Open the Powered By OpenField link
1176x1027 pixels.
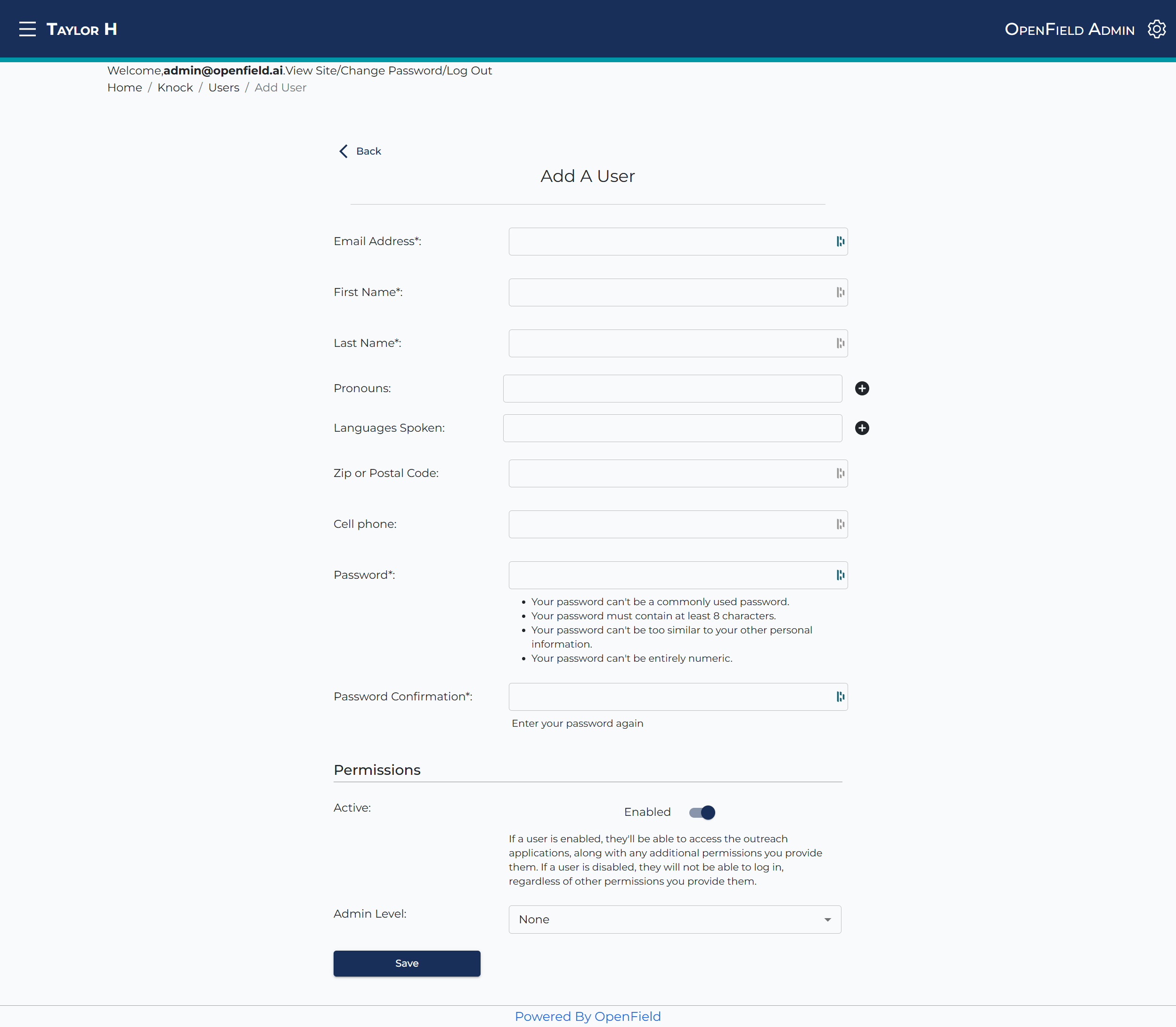tap(588, 1016)
